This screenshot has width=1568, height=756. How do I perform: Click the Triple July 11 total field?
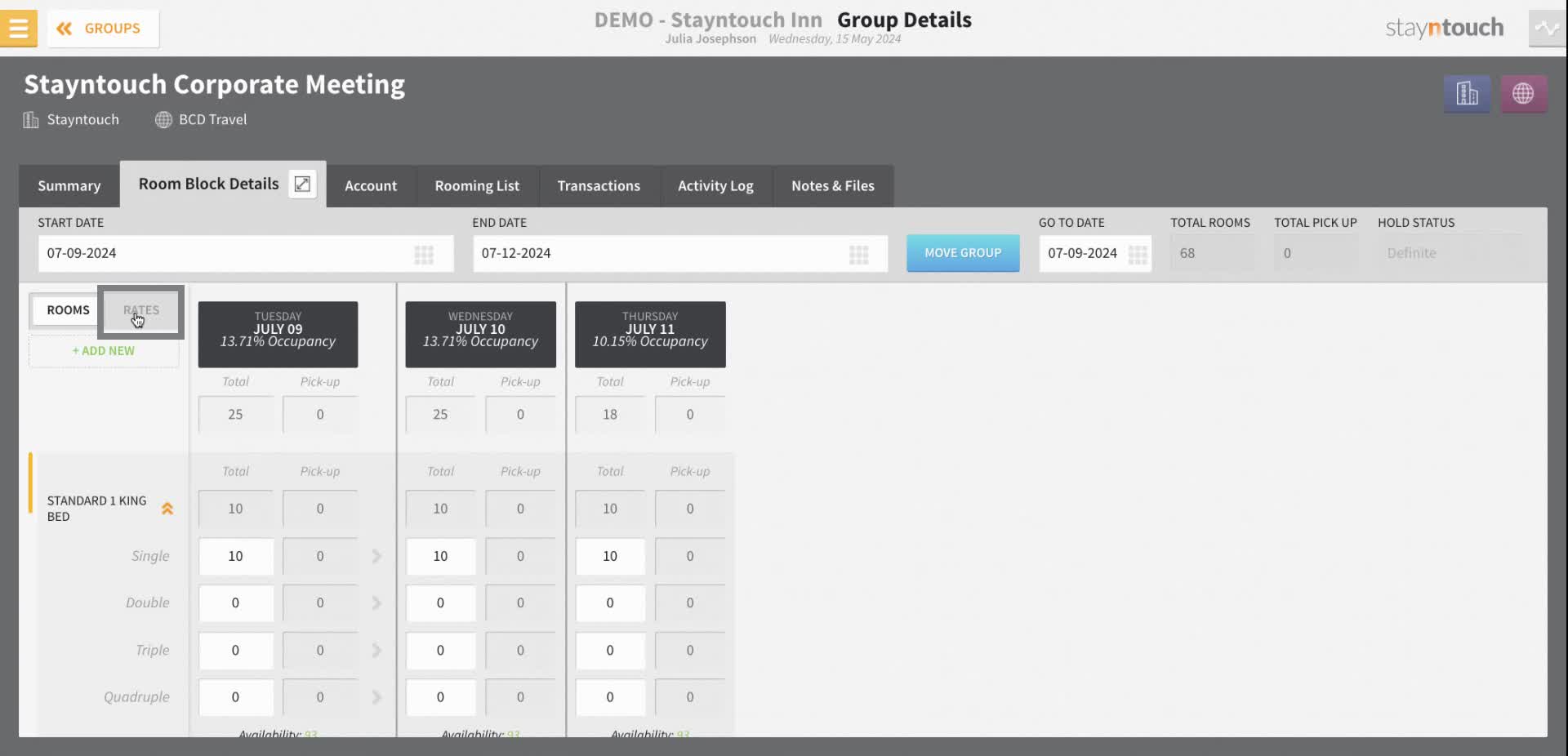coord(610,651)
